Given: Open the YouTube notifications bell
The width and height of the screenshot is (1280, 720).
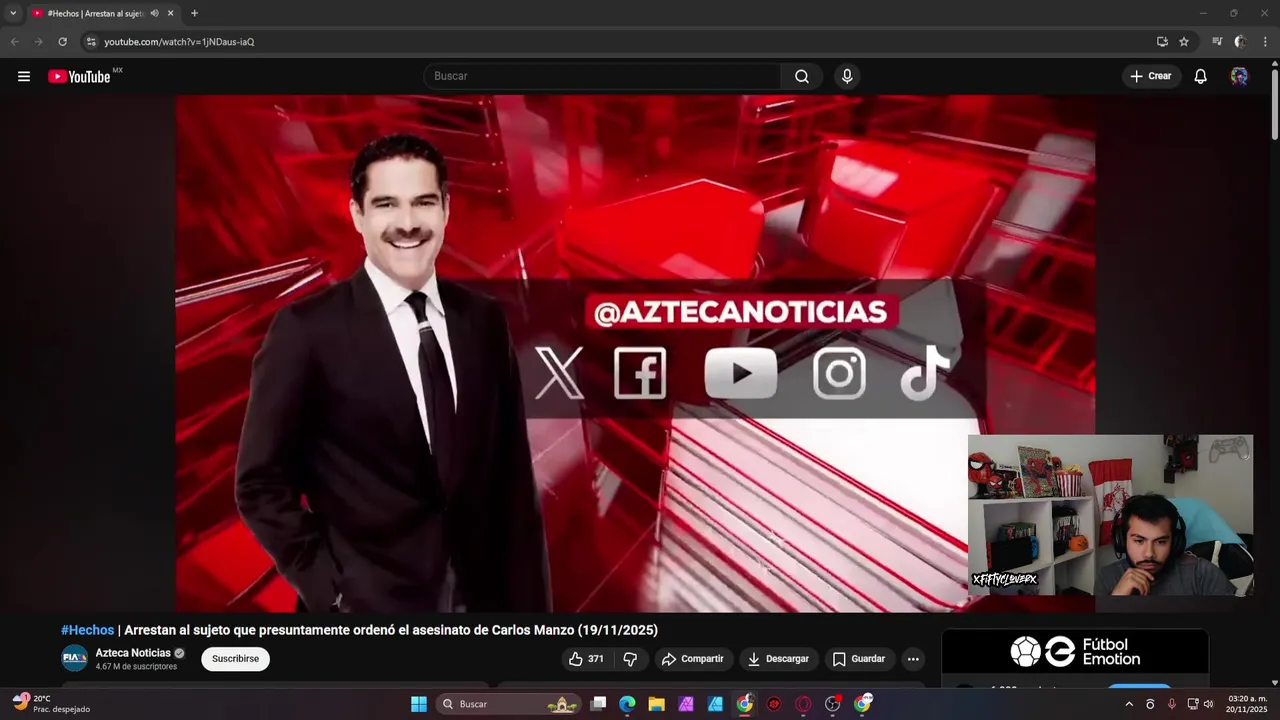Looking at the screenshot, I should click(1201, 76).
